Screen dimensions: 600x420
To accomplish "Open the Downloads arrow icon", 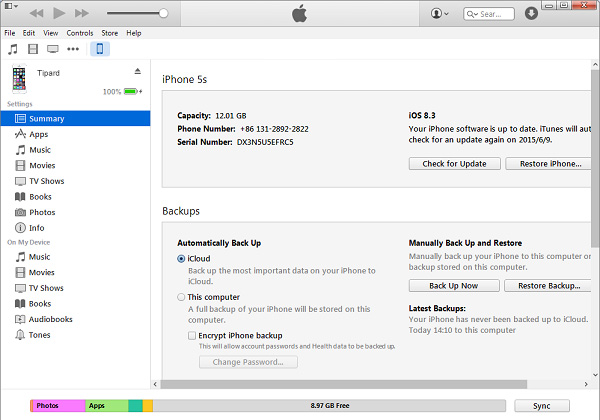I will point(531,13).
